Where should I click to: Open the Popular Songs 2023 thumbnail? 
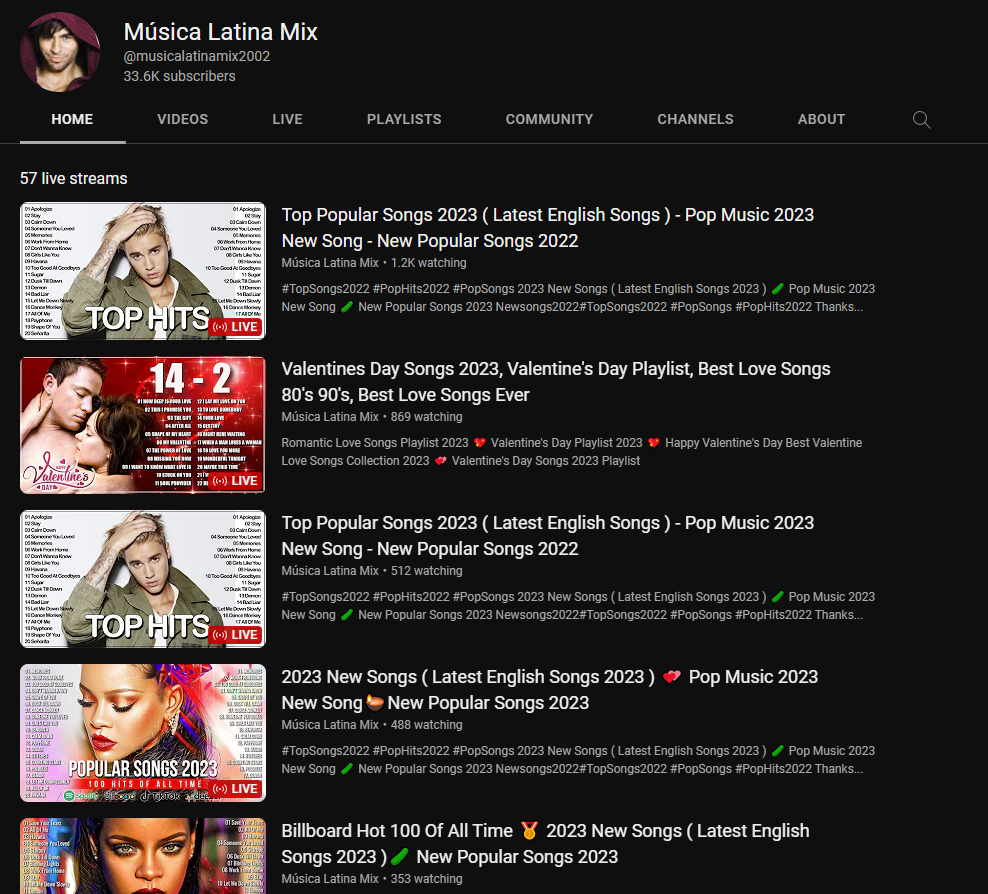click(x=143, y=733)
